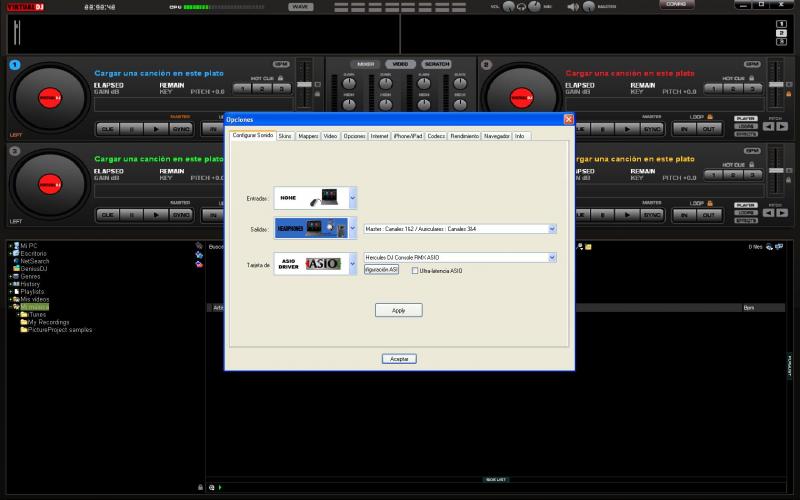800x500 pixels.
Task: Play the yellow-titled deck
Action: (627, 215)
